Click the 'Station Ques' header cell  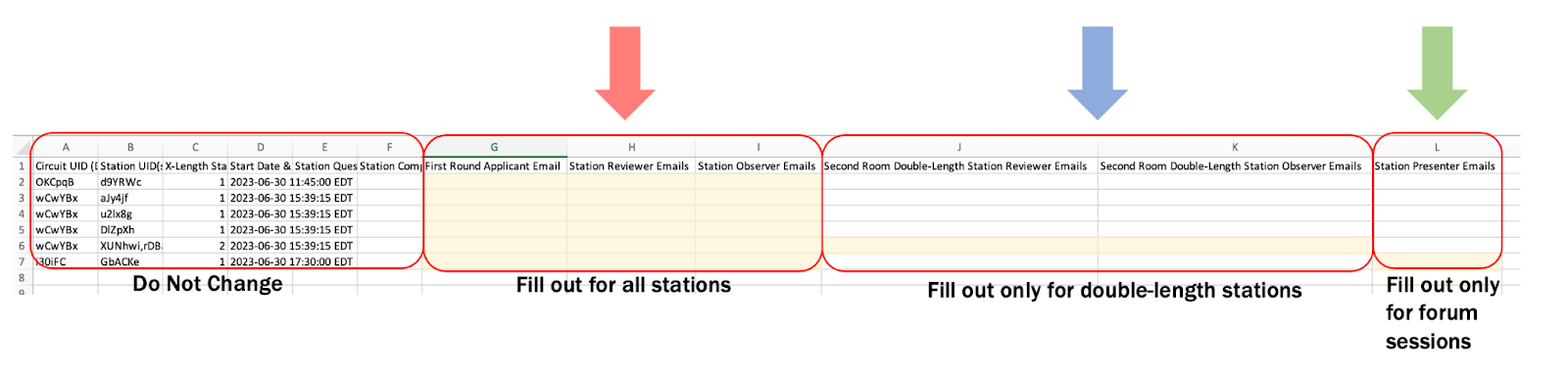click(324, 166)
